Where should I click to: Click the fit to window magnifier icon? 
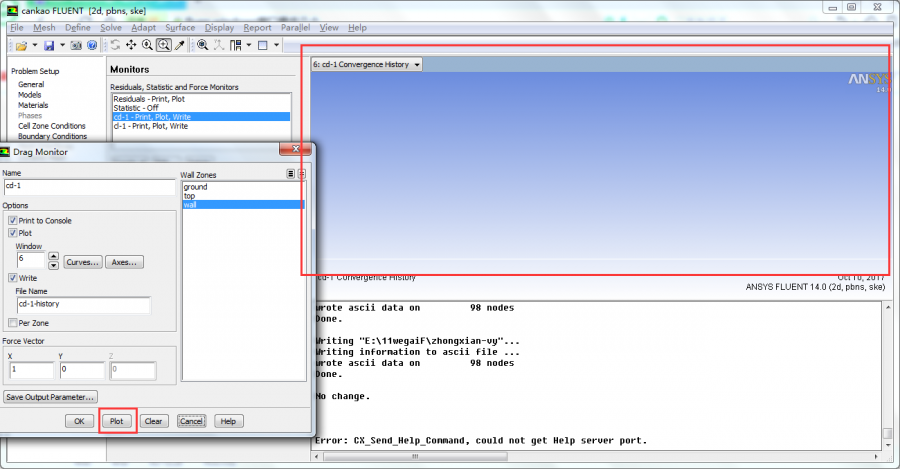tap(203, 45)
